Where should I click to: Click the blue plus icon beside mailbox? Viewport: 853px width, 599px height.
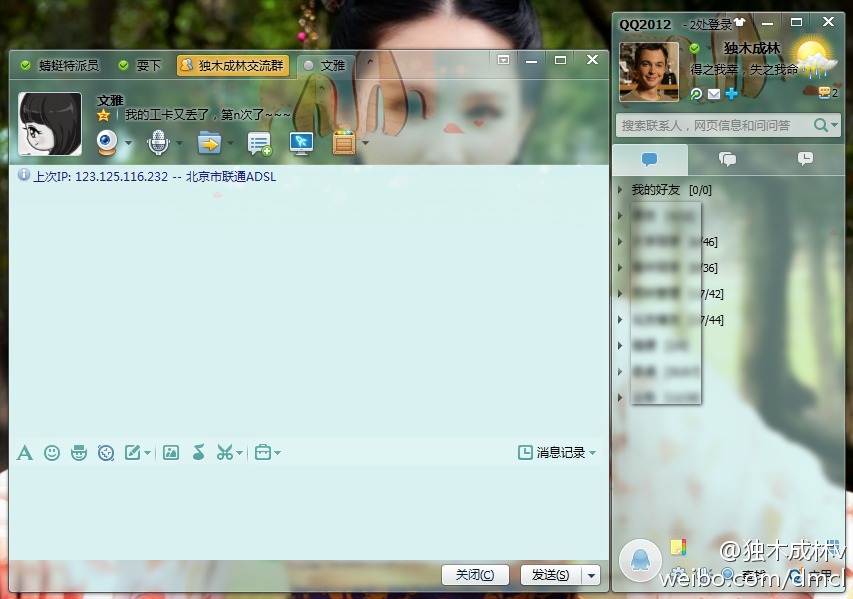coord(732,94)
